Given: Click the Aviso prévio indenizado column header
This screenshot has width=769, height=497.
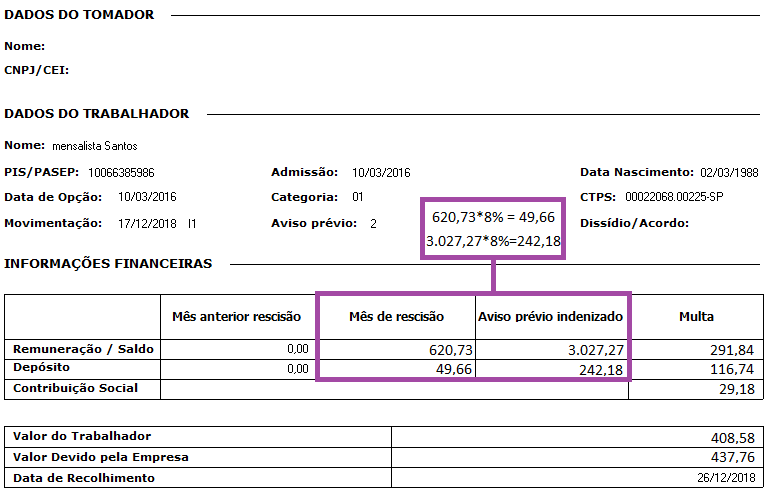Looking at the screenshot, I should [550, 317].
